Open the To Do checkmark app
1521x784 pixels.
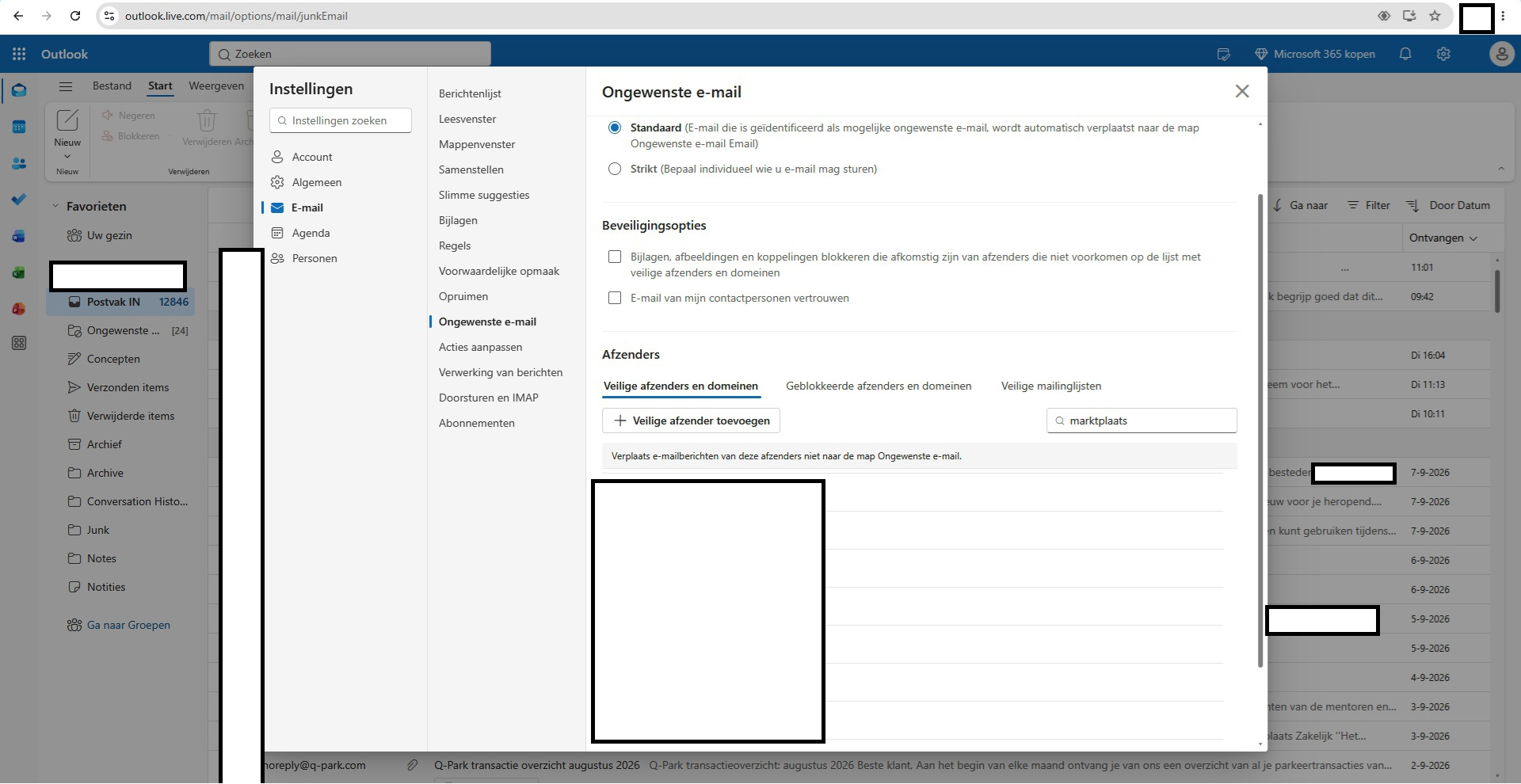(x=19, y=200)
